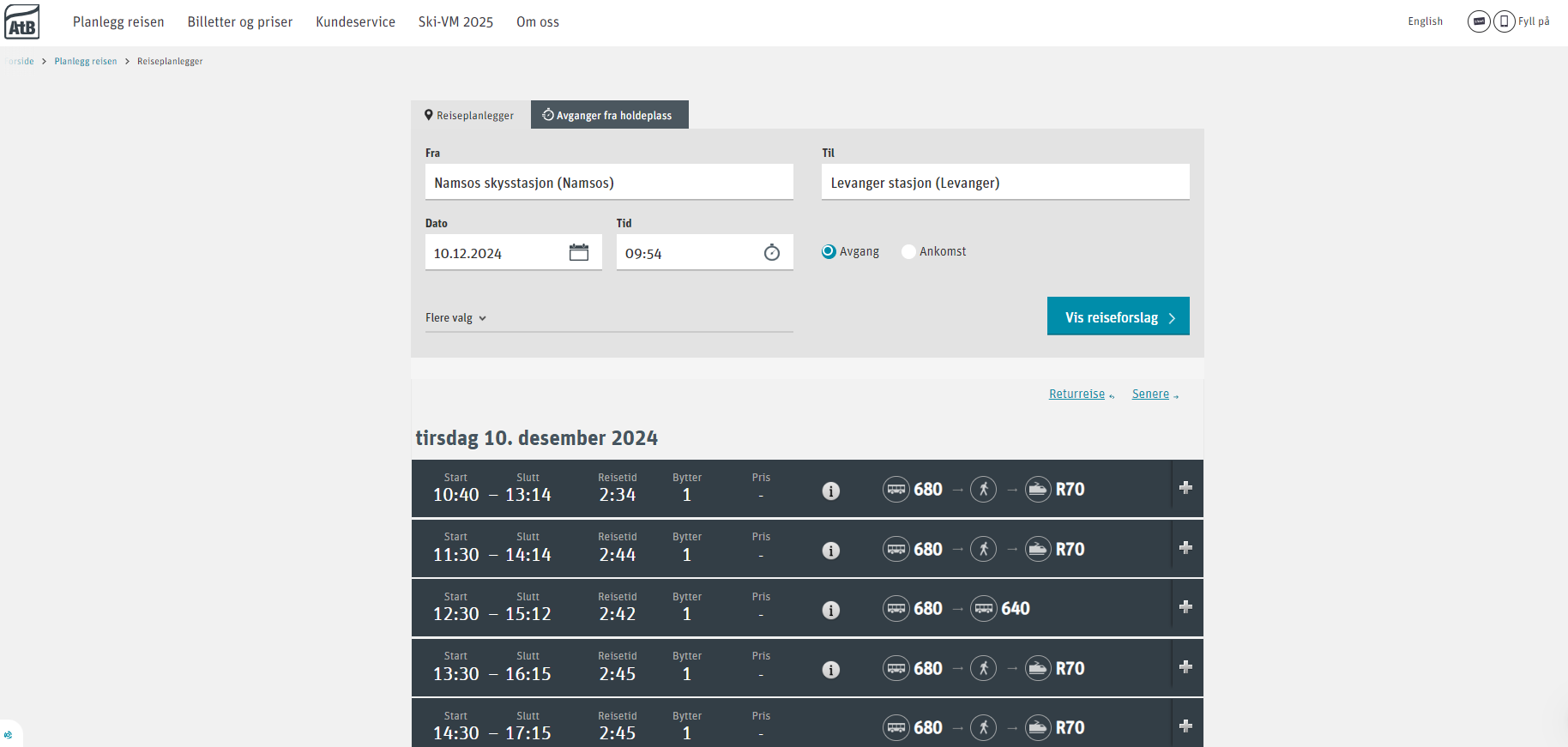Click the R70 train icon in 11:30 trip
The image size is (1568, 747).
[1038, 549]
